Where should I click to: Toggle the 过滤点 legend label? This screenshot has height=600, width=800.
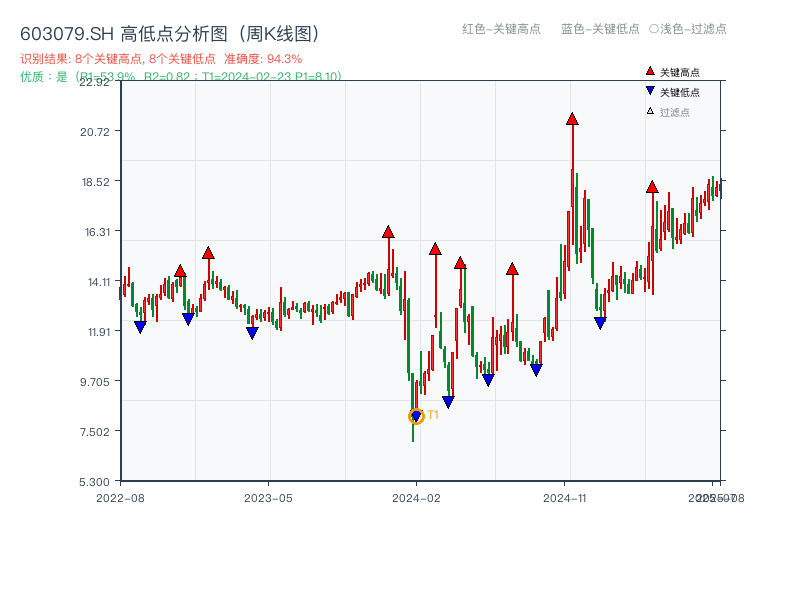[674, 112]
